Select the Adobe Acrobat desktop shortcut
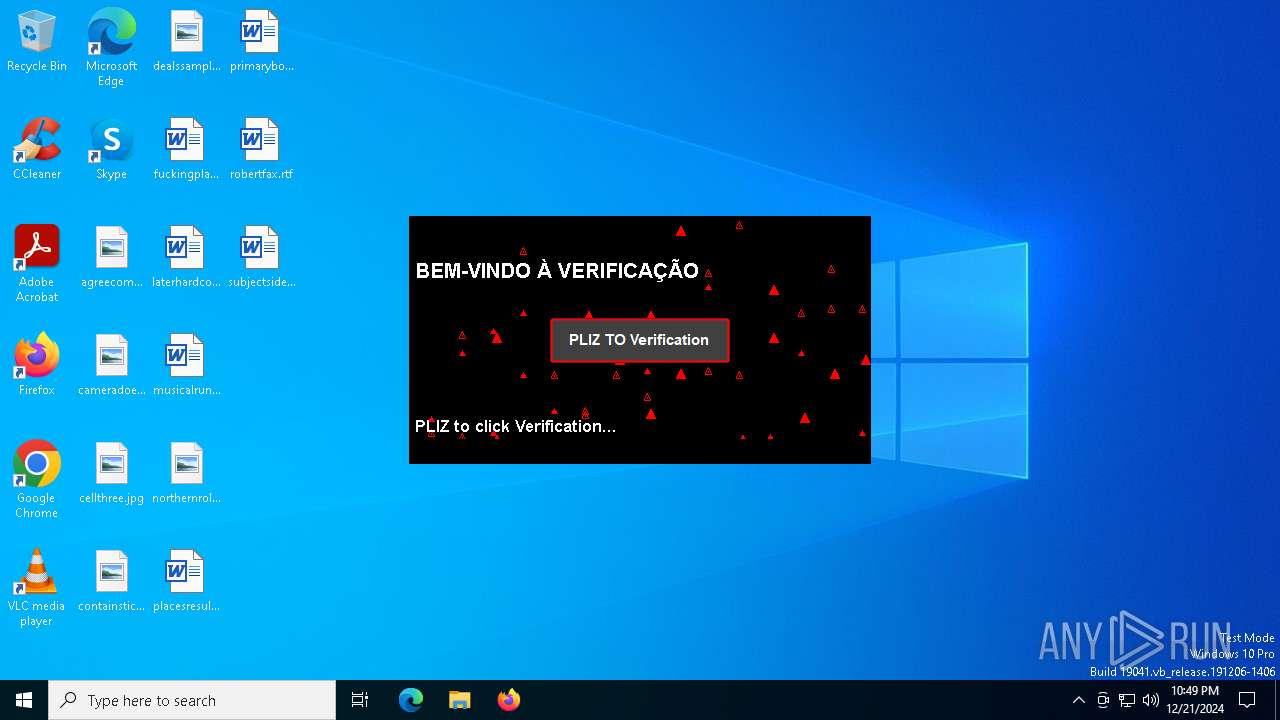The width and height of the screenshot is (1280, 720). point(37,264)
